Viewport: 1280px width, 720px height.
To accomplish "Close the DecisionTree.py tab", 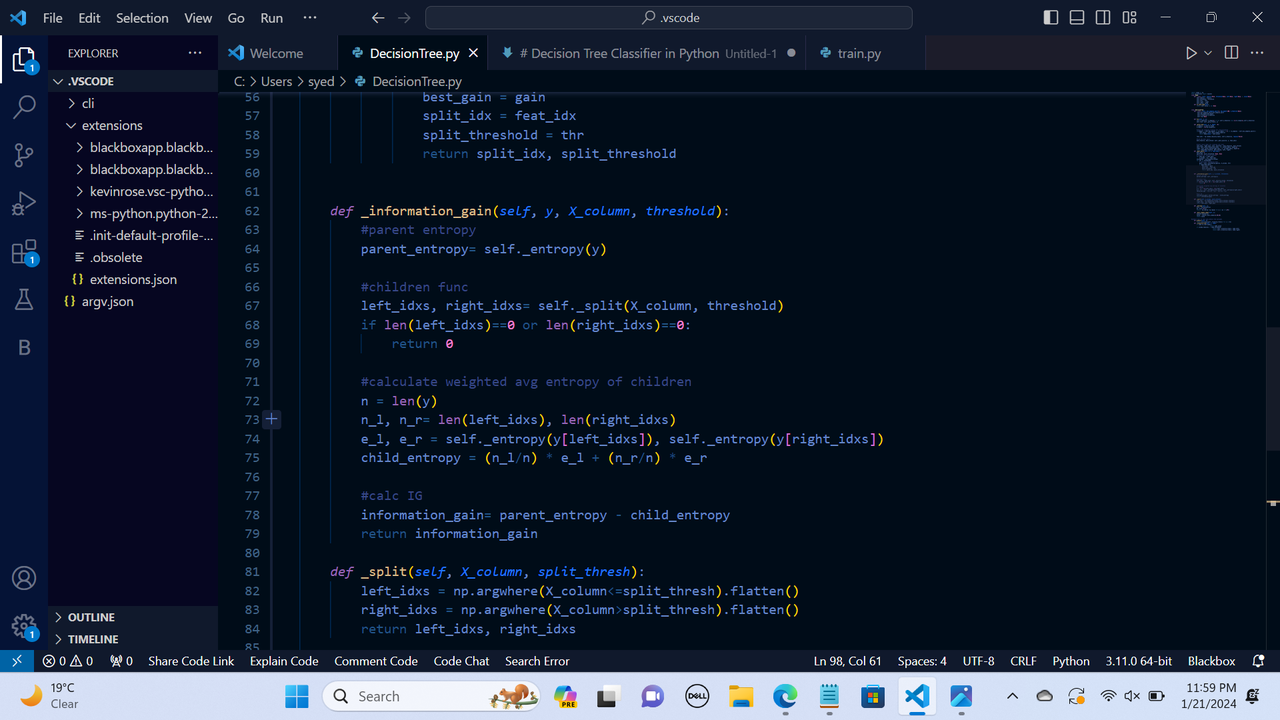I will click(x=474, y=53).
